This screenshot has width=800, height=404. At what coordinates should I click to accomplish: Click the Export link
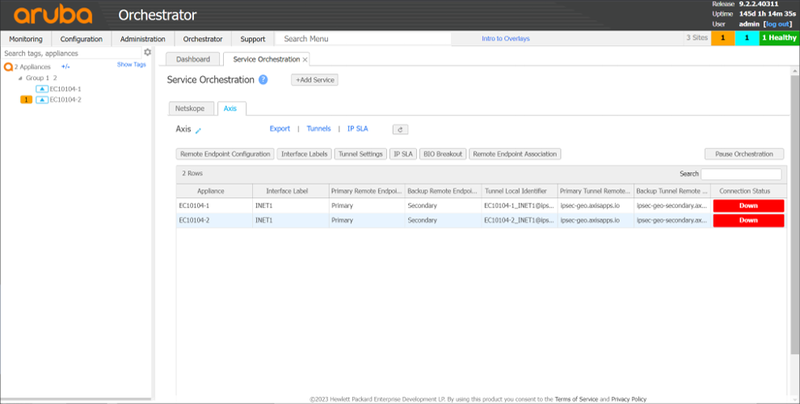pyautogui.click(x=280, y=129)
